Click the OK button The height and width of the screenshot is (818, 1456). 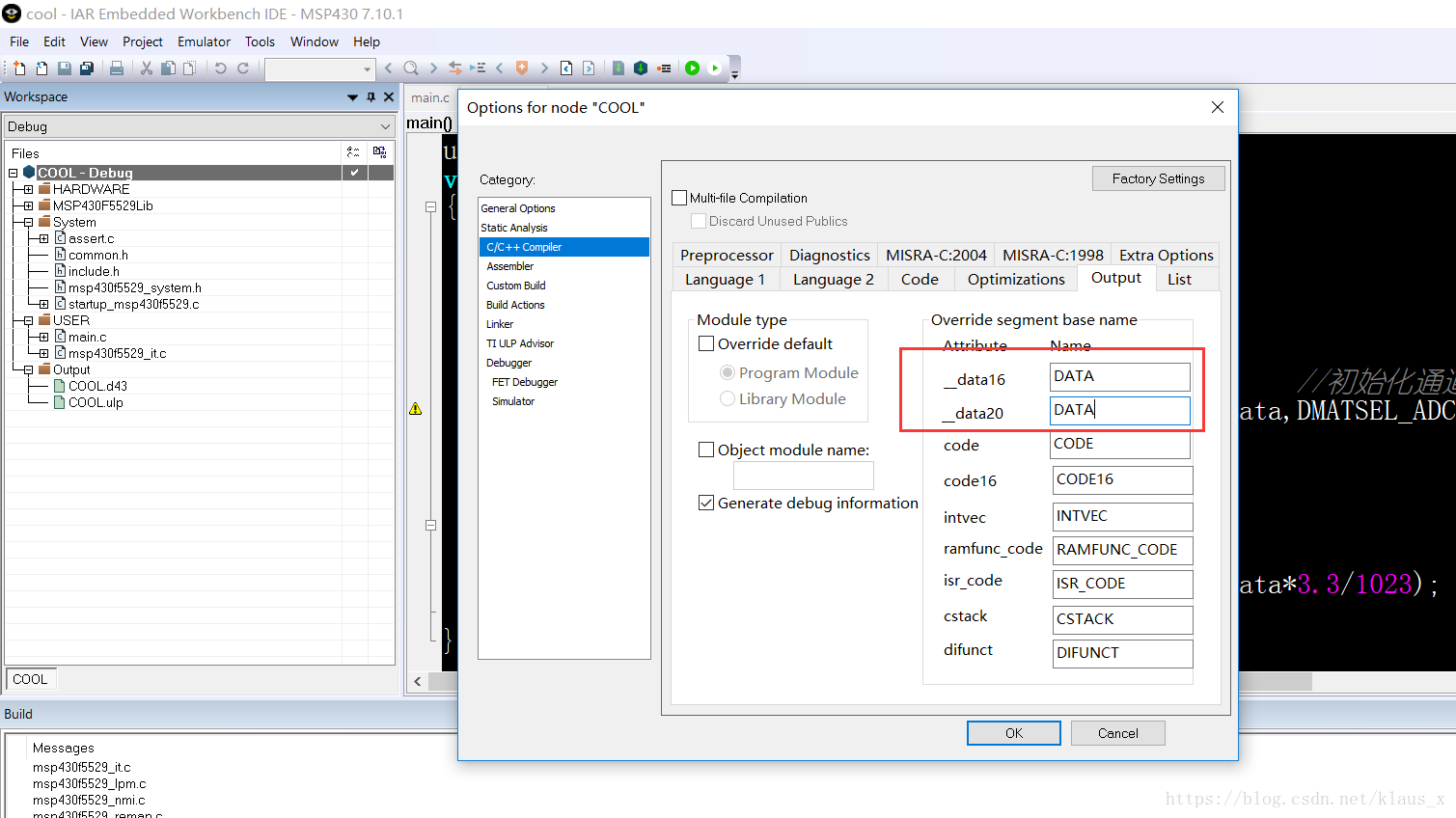tap(1014, 733)
